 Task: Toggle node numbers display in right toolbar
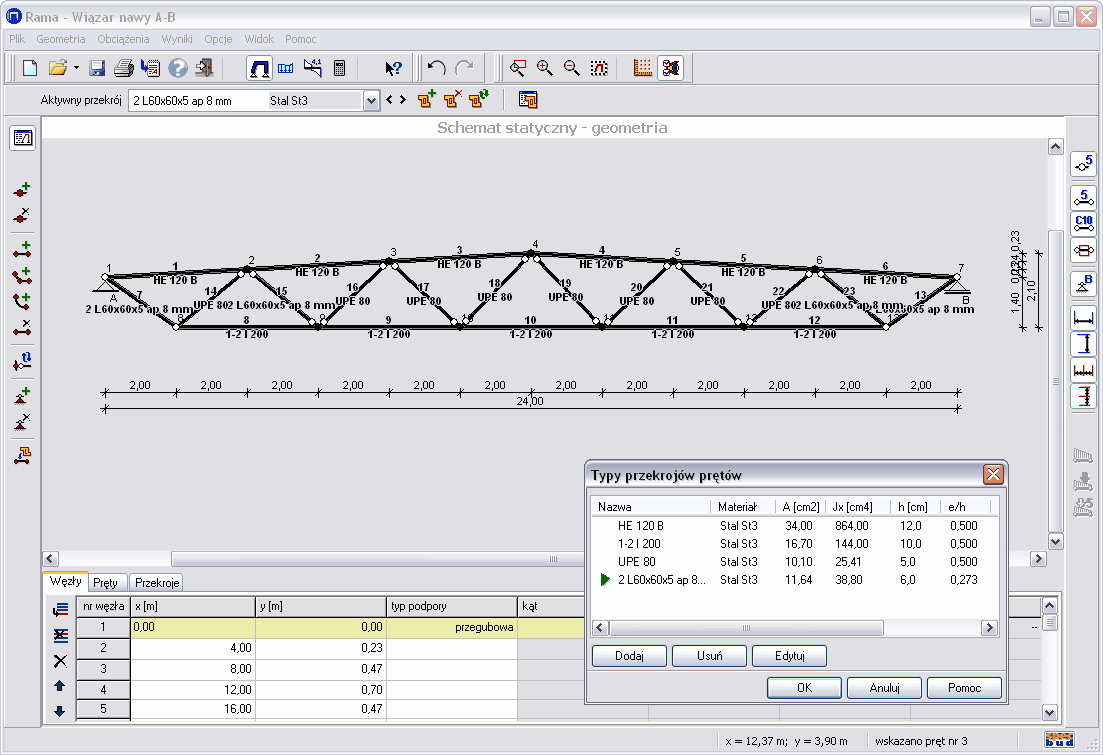(1083, 164)
